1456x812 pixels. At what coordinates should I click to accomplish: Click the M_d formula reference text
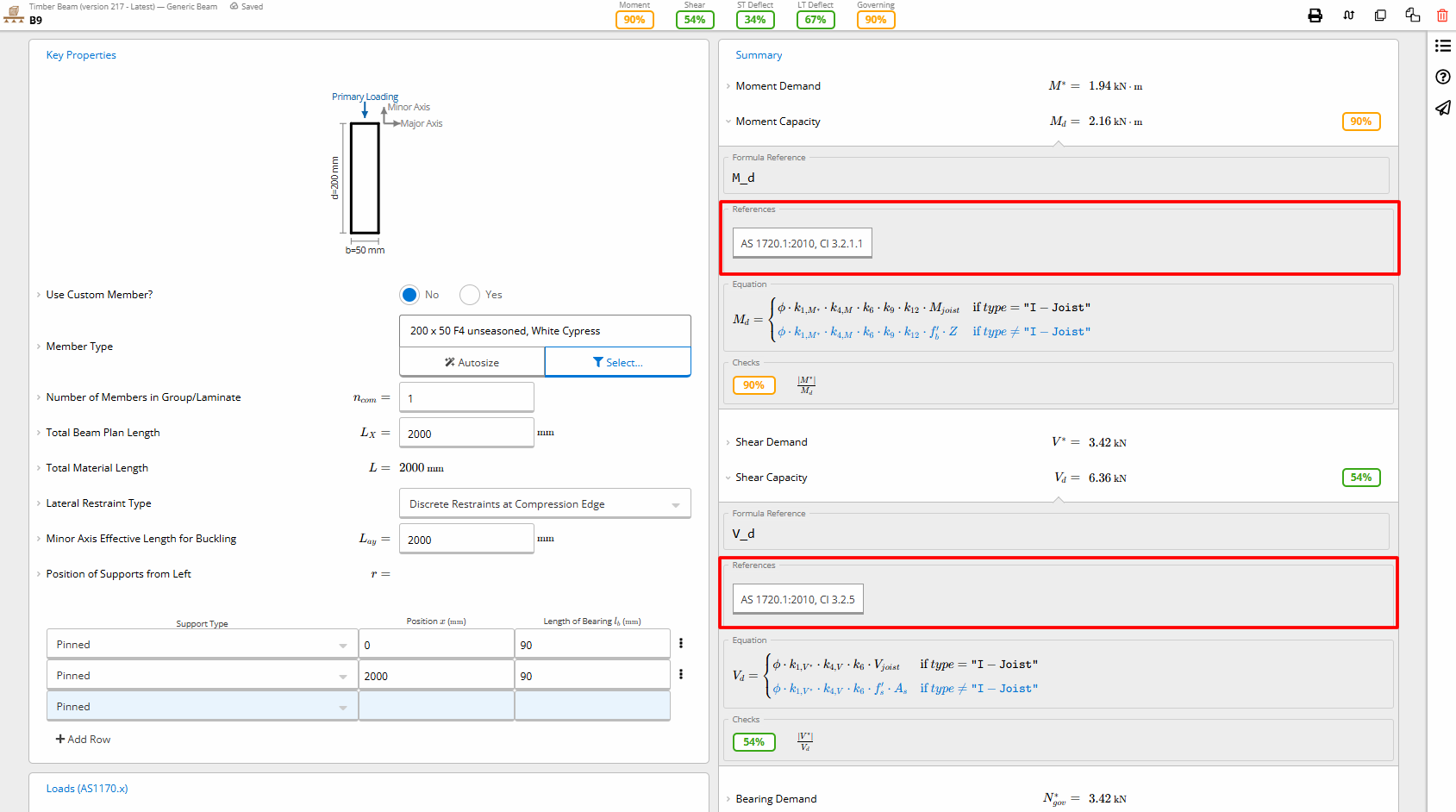[x=743, y=178]
